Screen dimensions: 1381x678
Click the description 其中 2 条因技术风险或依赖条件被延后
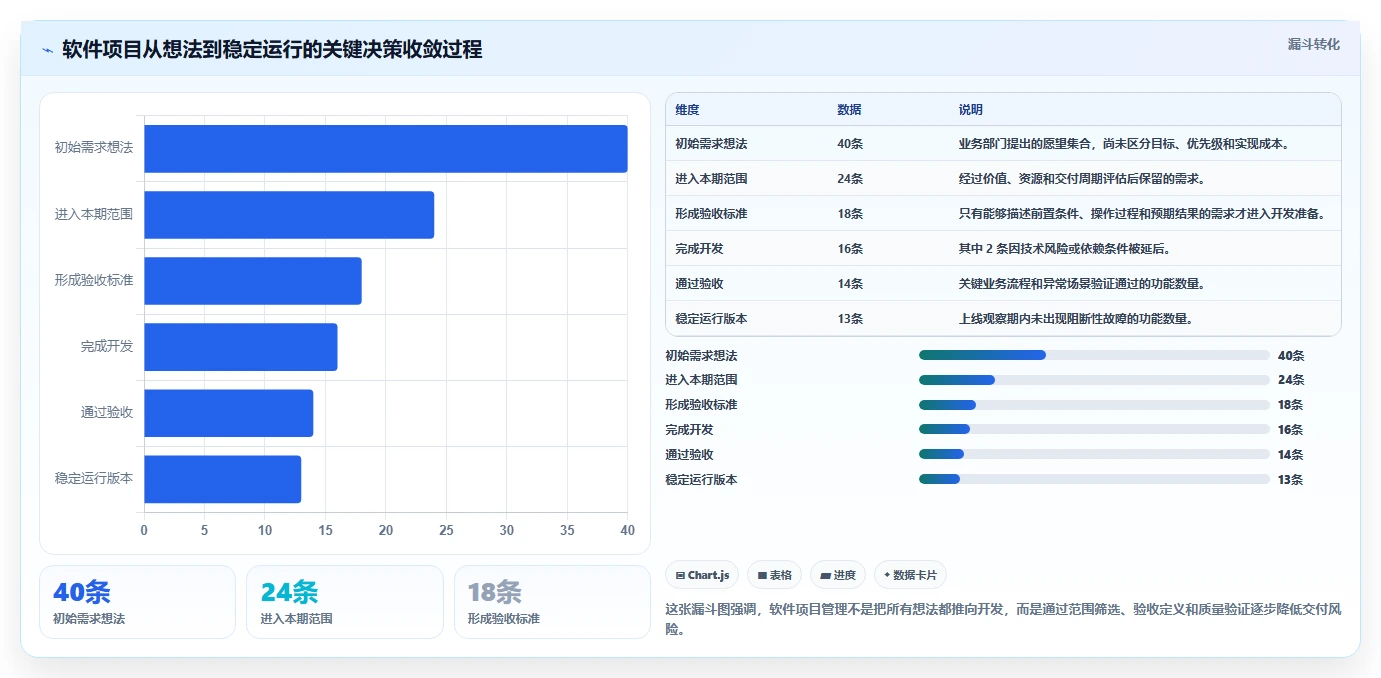(x=1064, y=249)
